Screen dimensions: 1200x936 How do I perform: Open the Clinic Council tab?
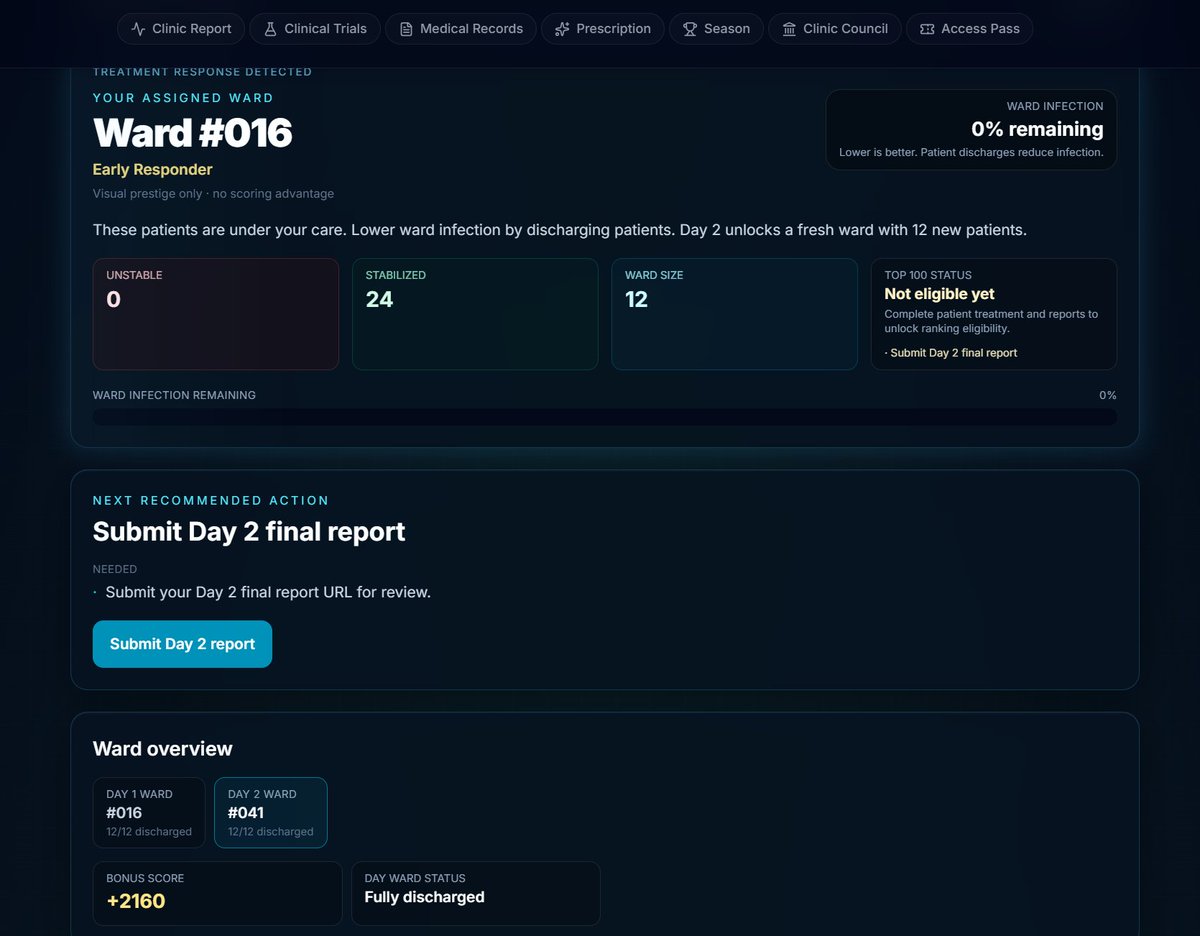(x=834, y=29)
